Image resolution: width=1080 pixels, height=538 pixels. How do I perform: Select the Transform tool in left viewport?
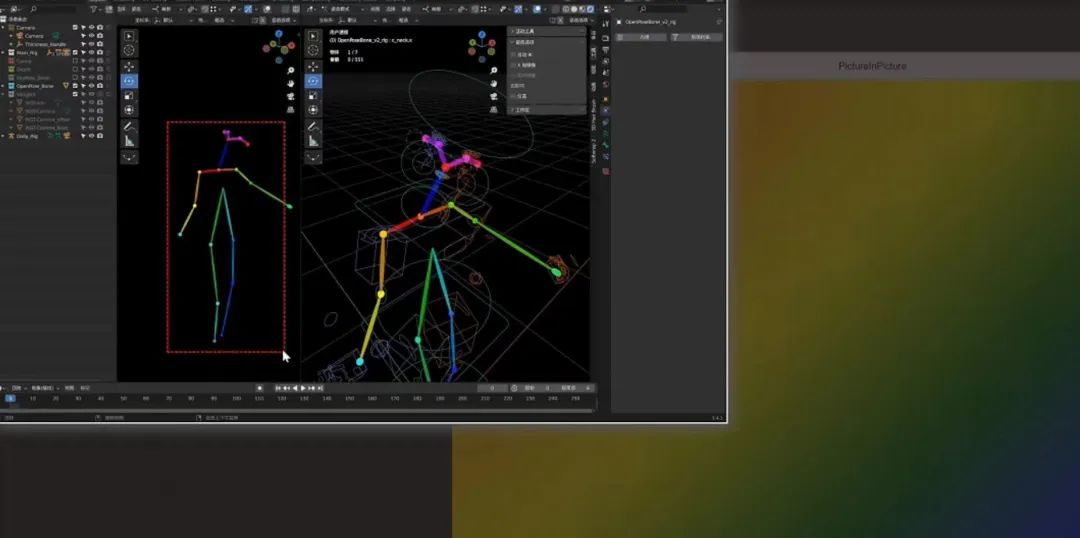pos(129,110)
